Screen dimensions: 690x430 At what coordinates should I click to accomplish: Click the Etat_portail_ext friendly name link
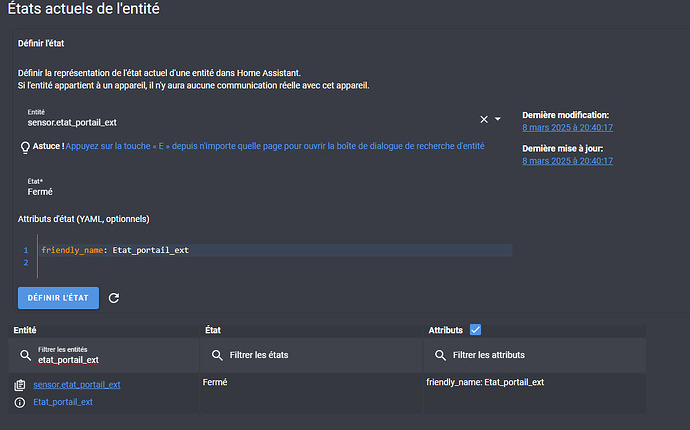pos(63,402)
